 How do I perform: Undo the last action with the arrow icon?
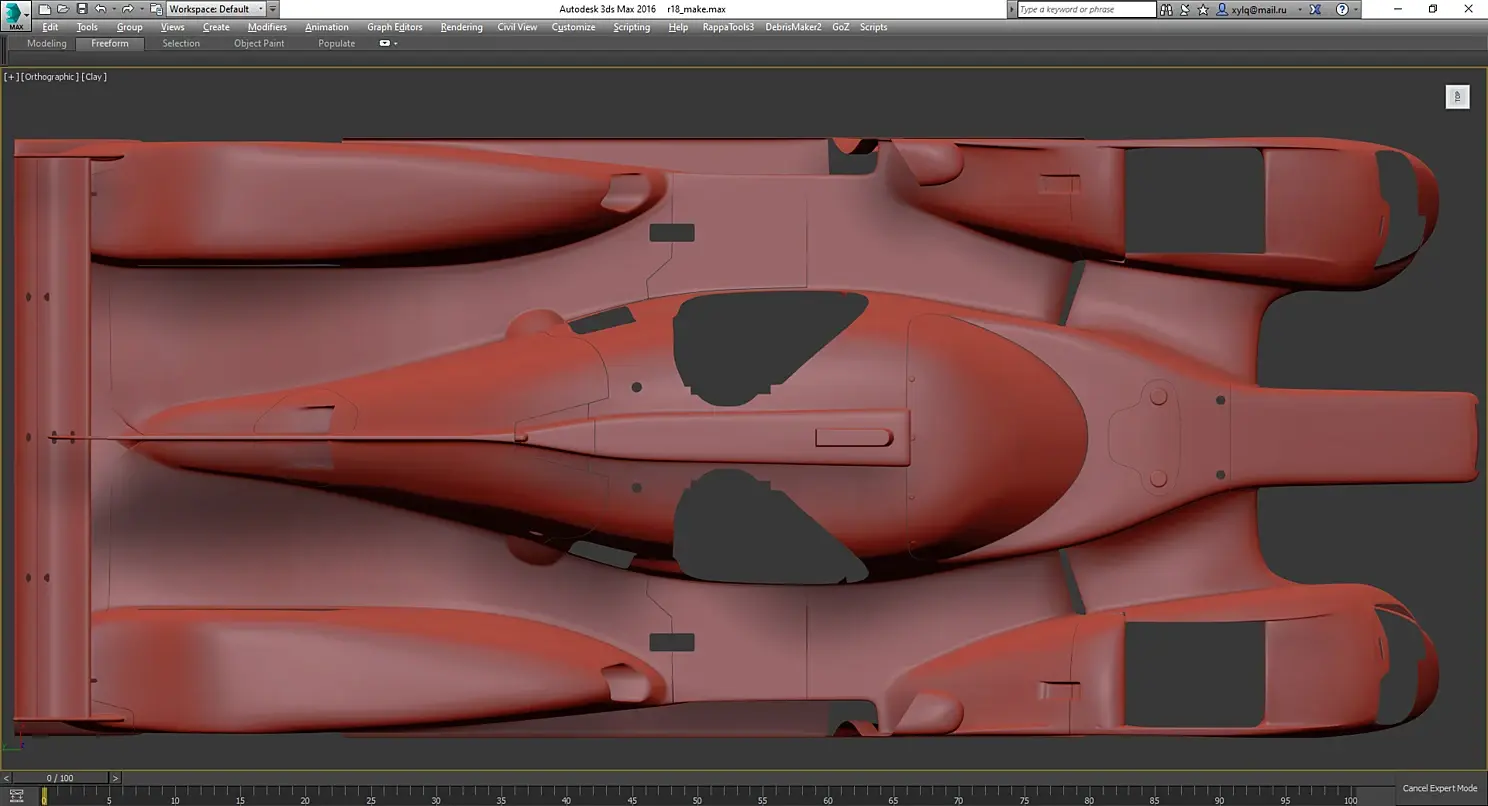click(x=99, y=9)
